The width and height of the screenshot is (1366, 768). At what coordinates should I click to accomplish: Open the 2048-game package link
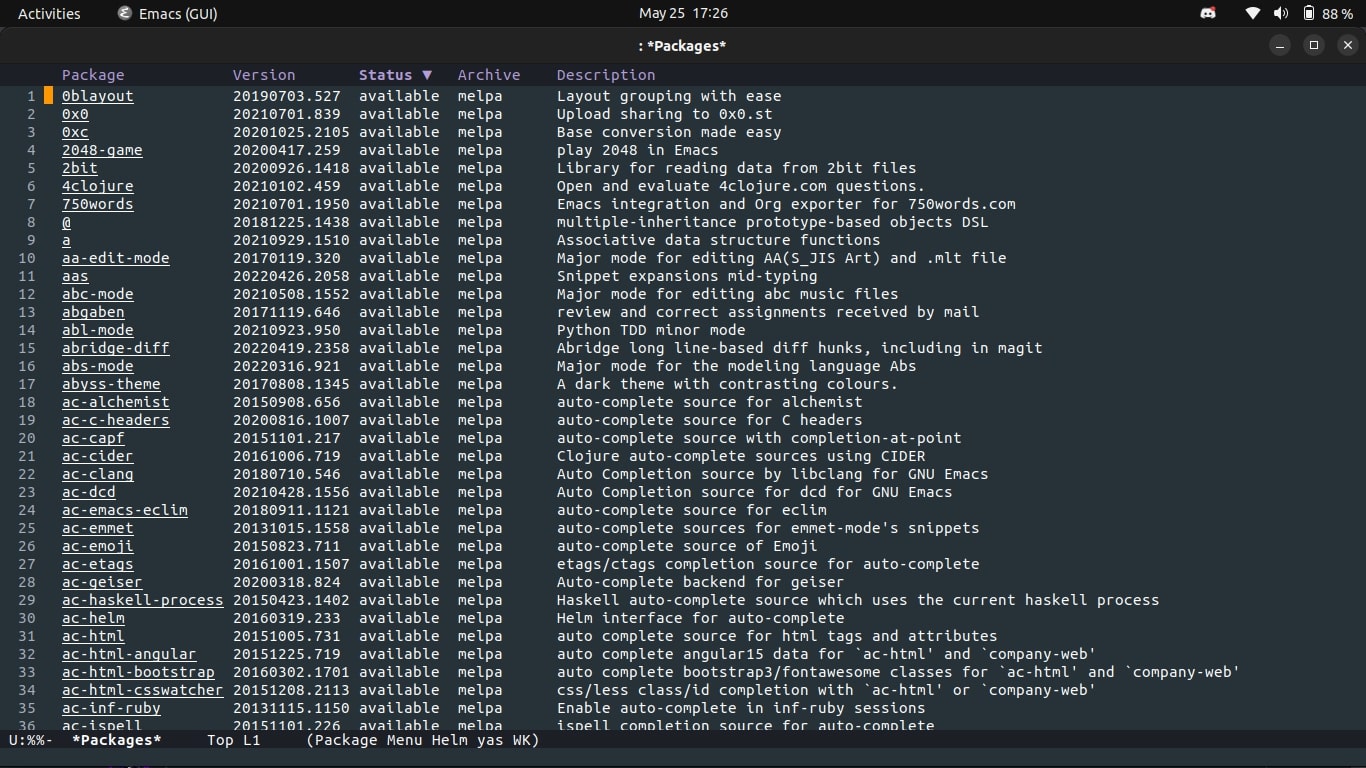[102, 150]
